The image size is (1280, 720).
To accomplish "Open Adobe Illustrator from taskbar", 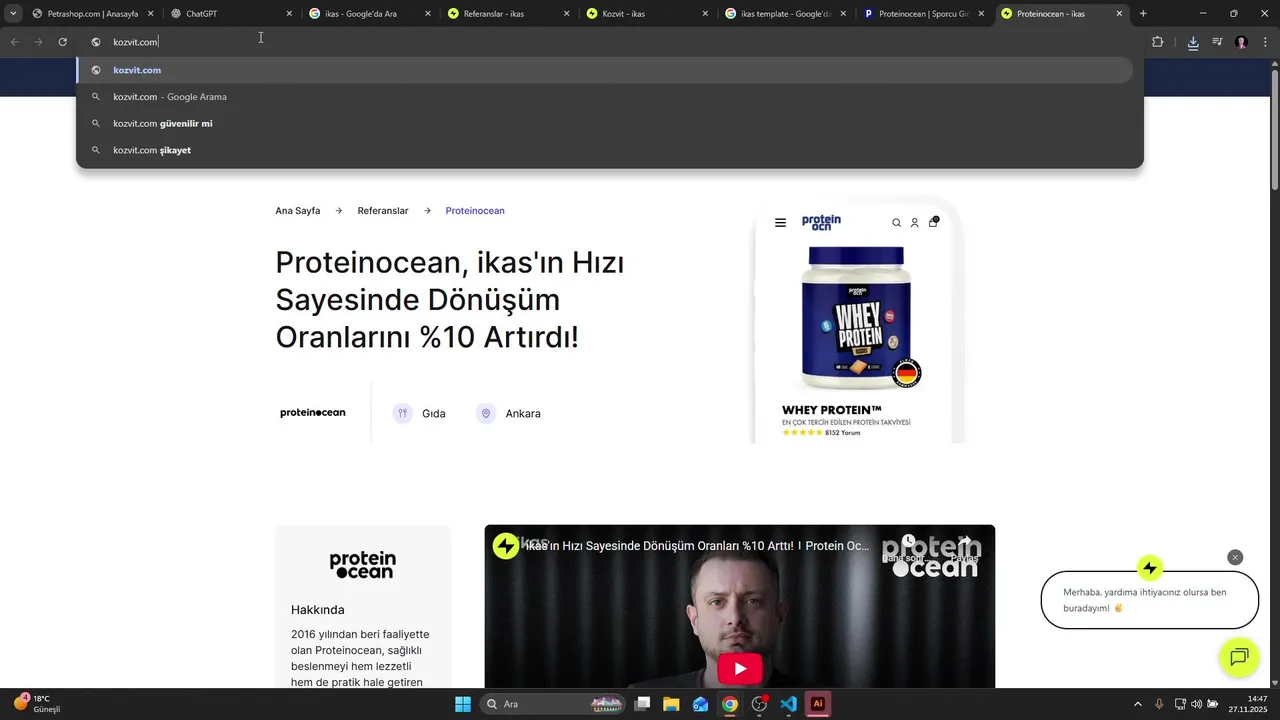I will pos(818,704).
